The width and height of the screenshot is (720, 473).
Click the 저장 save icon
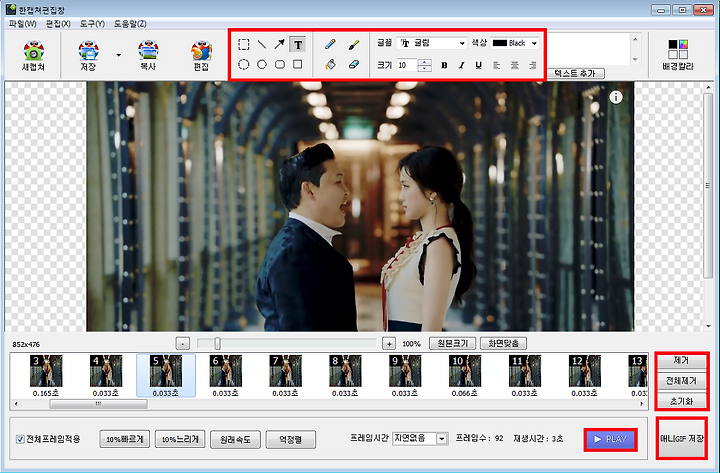point(88,55)
